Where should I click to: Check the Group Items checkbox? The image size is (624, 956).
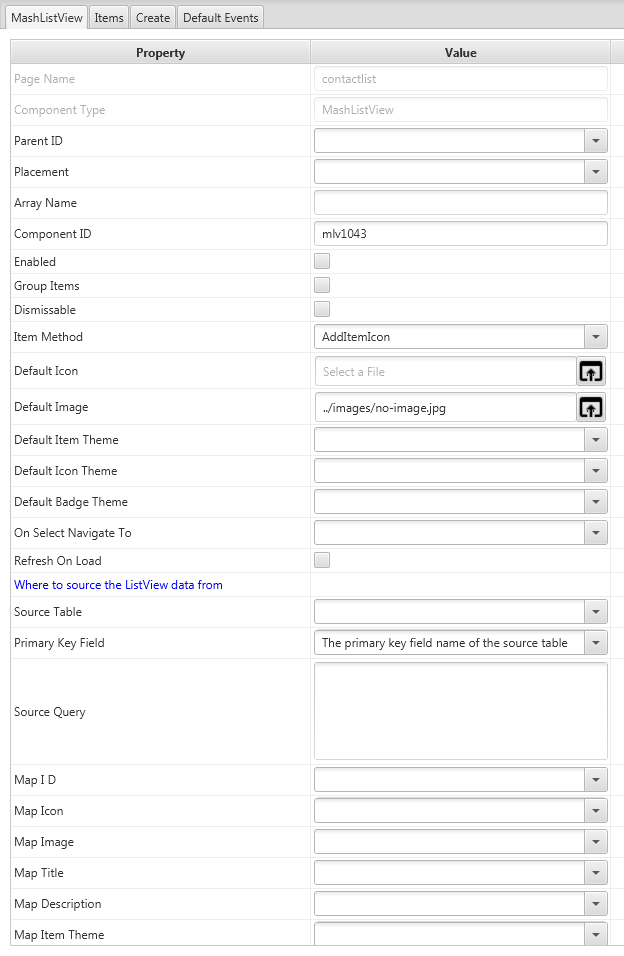pos(322,286)
